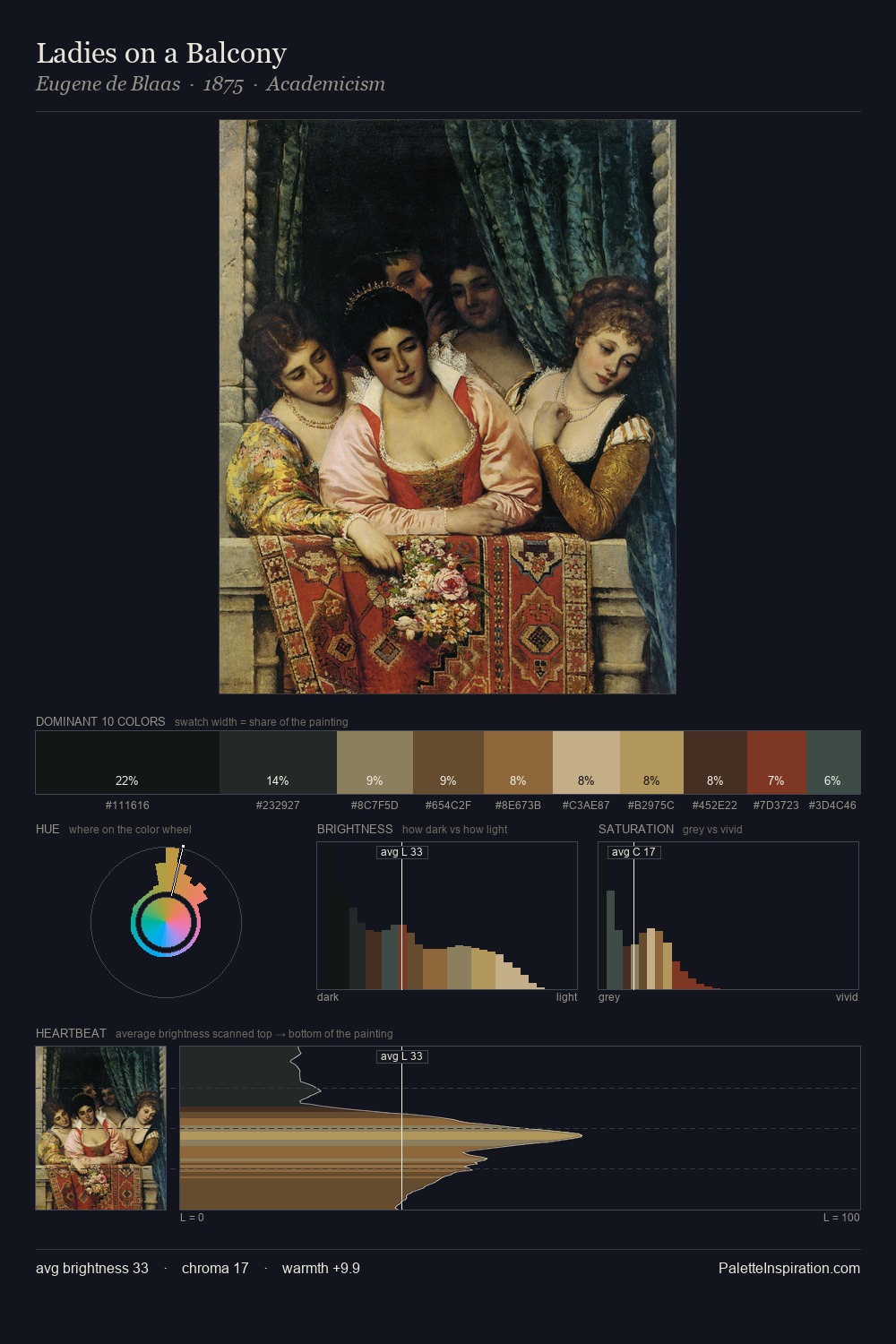Pick the #B2975C golden swatch
This screenshot has width=896, height=1344.
tap(651, 762)
